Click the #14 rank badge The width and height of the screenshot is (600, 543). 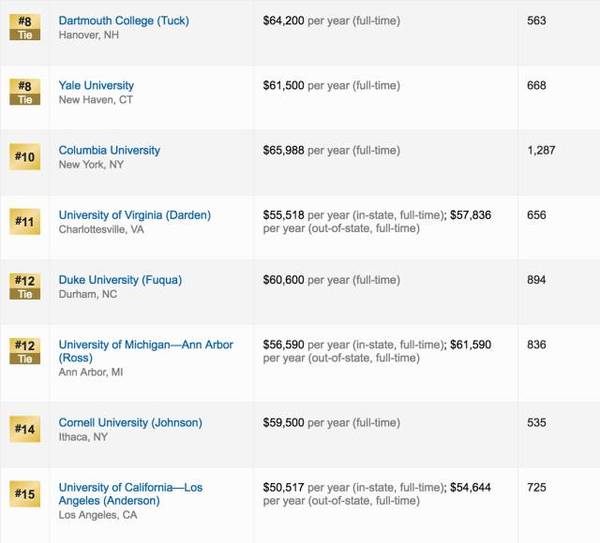pyautogui.click(x=24, y=429)
